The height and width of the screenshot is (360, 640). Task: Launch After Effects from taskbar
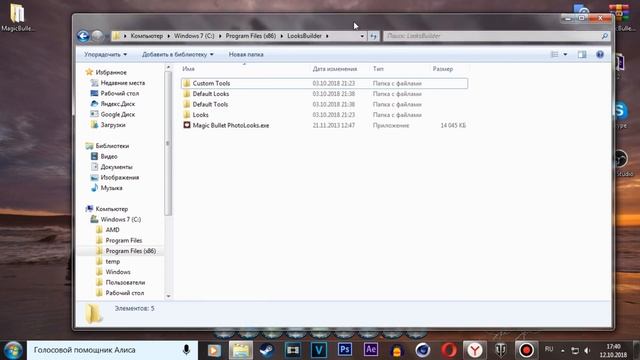coord(371,350)
